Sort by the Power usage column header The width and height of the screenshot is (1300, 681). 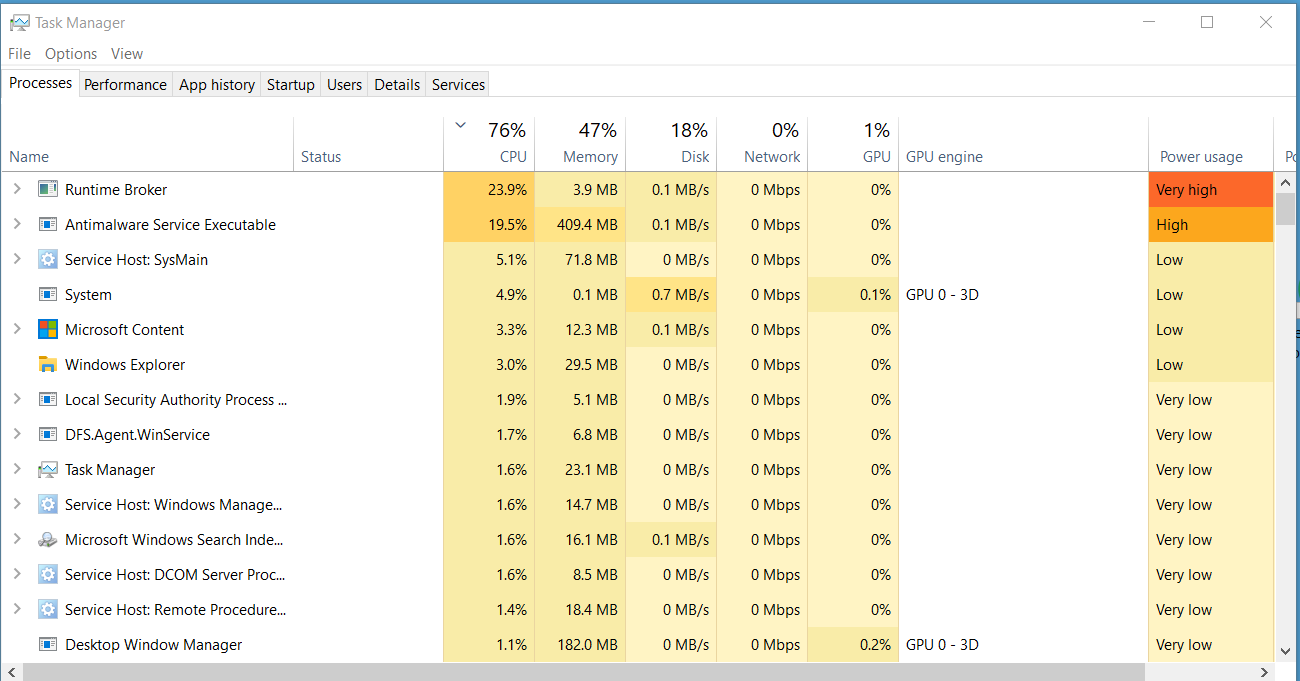click(x=1210, y=143)
